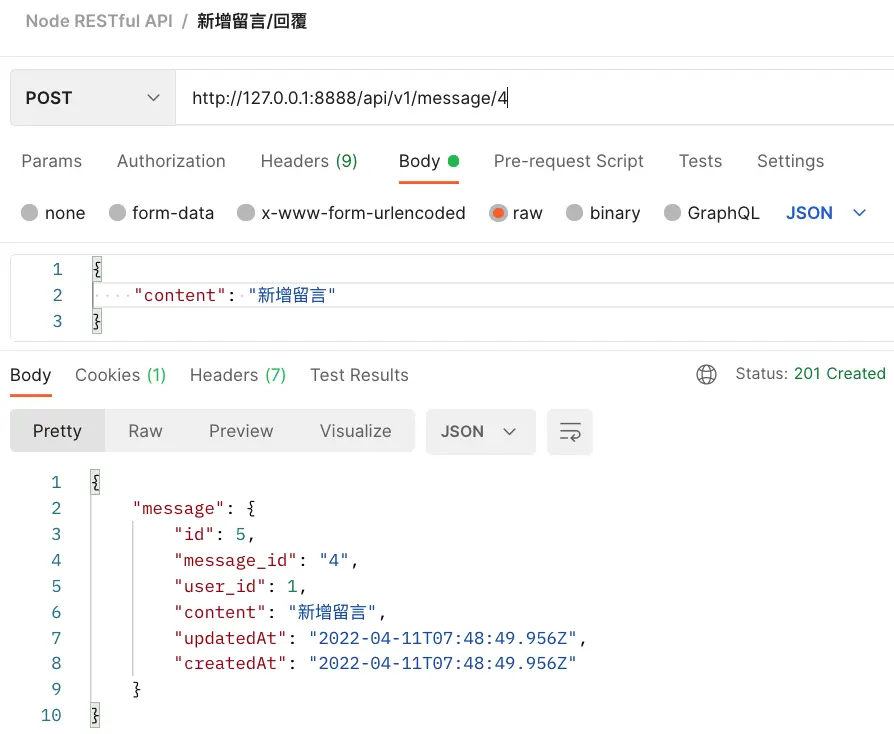The width and height of the screenshot is (894, 734).
Task: Open the response JSON format dropdown
Action: point(480,432)
